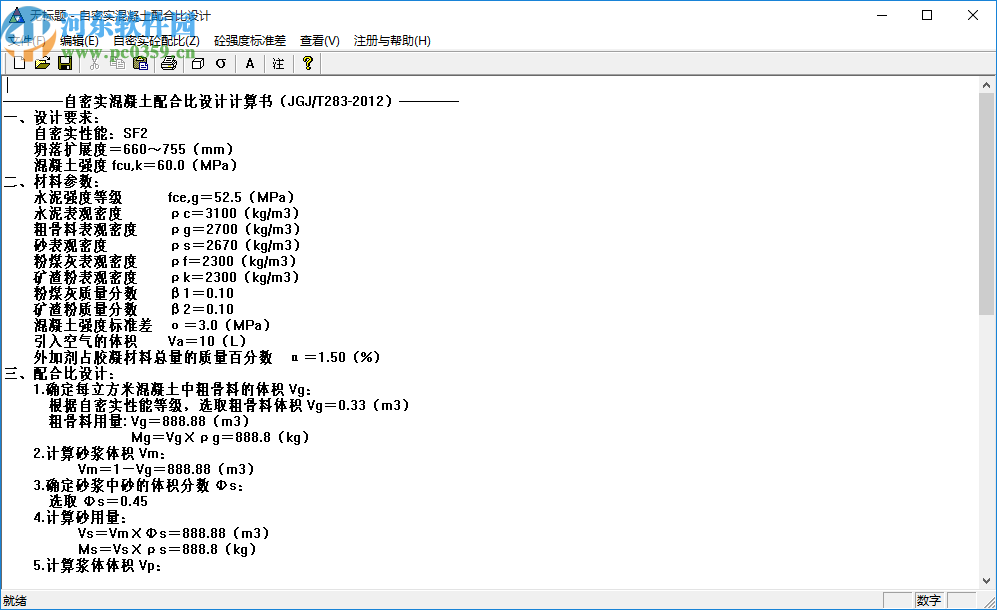Click the line '矿渣粉质量分数 β2＝0.10'
The image size is (997, 610).
click(x=134, y=309)
